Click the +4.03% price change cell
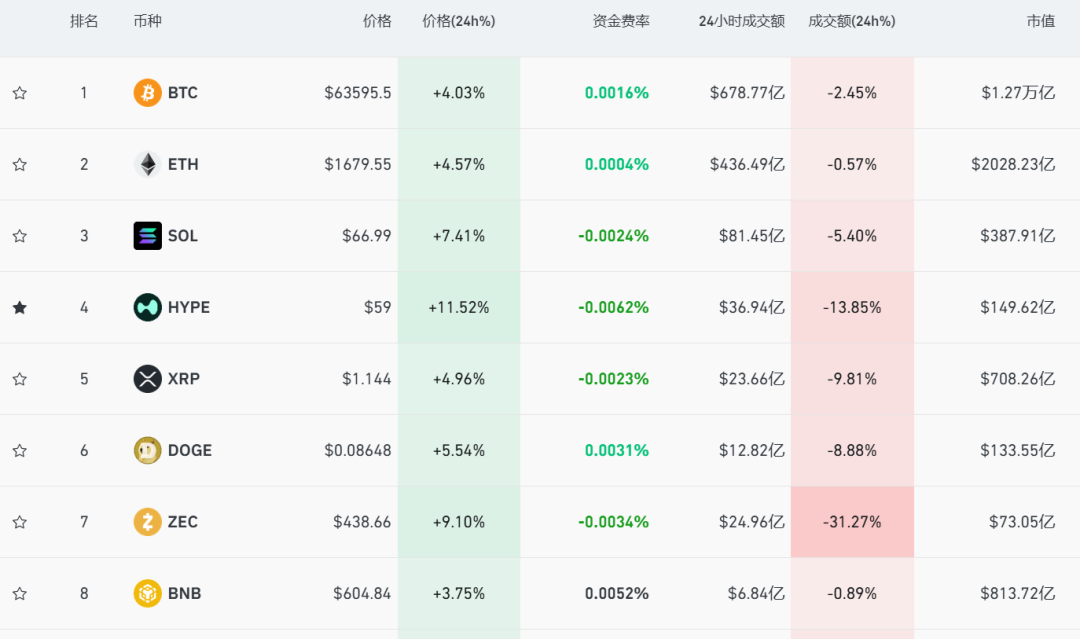The height and width of the screenshot is (639, 1080). tap(459, 93)
